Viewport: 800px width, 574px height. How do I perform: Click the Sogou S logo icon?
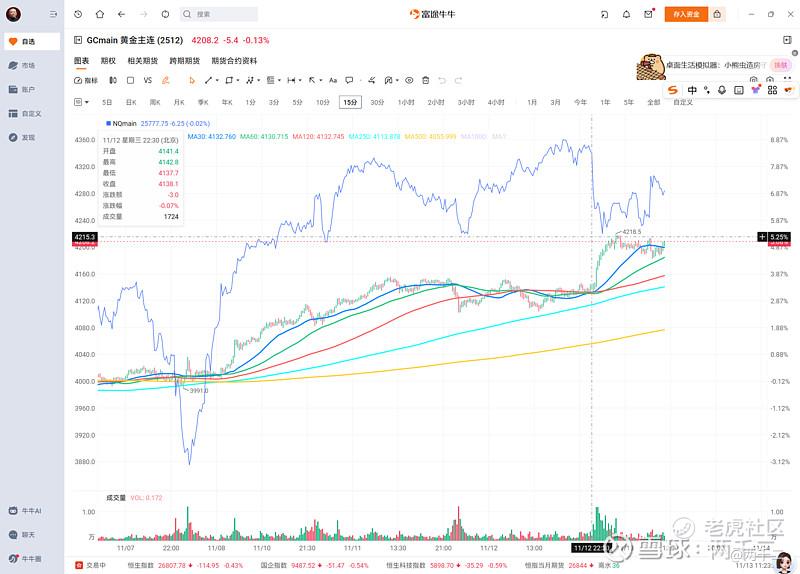[x=673, y=90]
